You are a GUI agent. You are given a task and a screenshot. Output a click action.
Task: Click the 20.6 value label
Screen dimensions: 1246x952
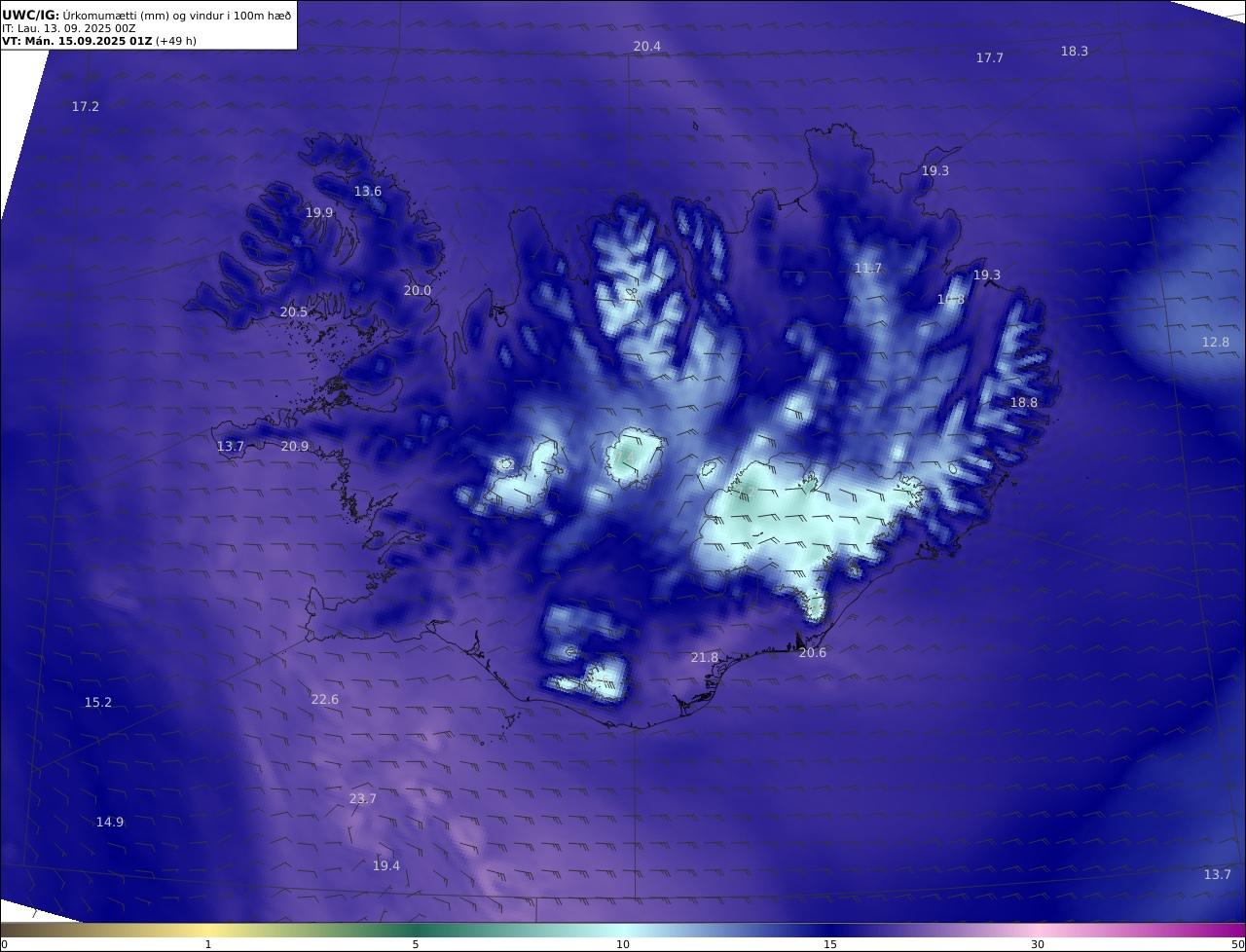(812, 653)
